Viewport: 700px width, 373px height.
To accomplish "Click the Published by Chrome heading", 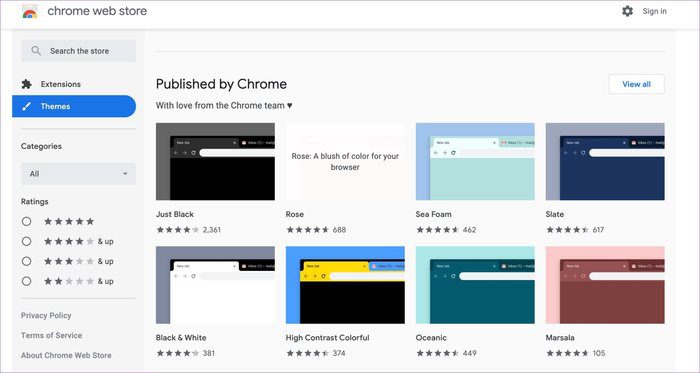I will coord(221,84).
